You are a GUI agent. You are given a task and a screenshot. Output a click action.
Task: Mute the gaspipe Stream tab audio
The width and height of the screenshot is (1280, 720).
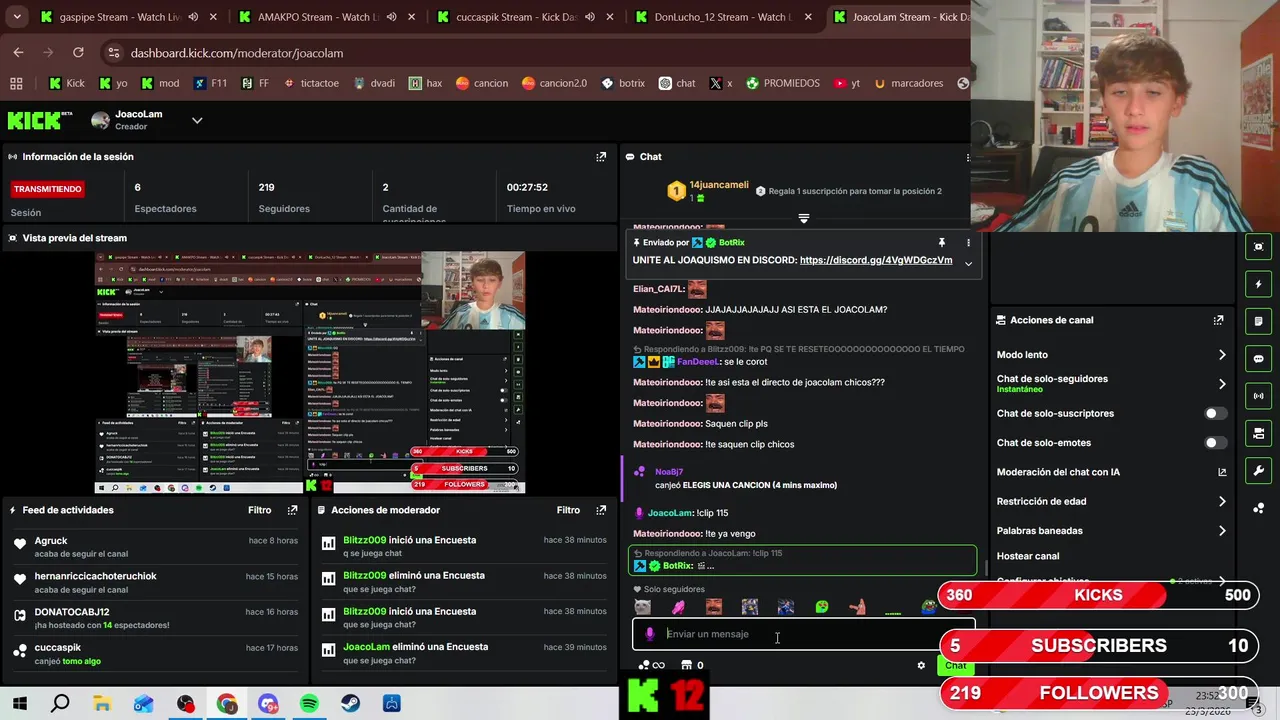pyautogui.click(x=193, y=17)
